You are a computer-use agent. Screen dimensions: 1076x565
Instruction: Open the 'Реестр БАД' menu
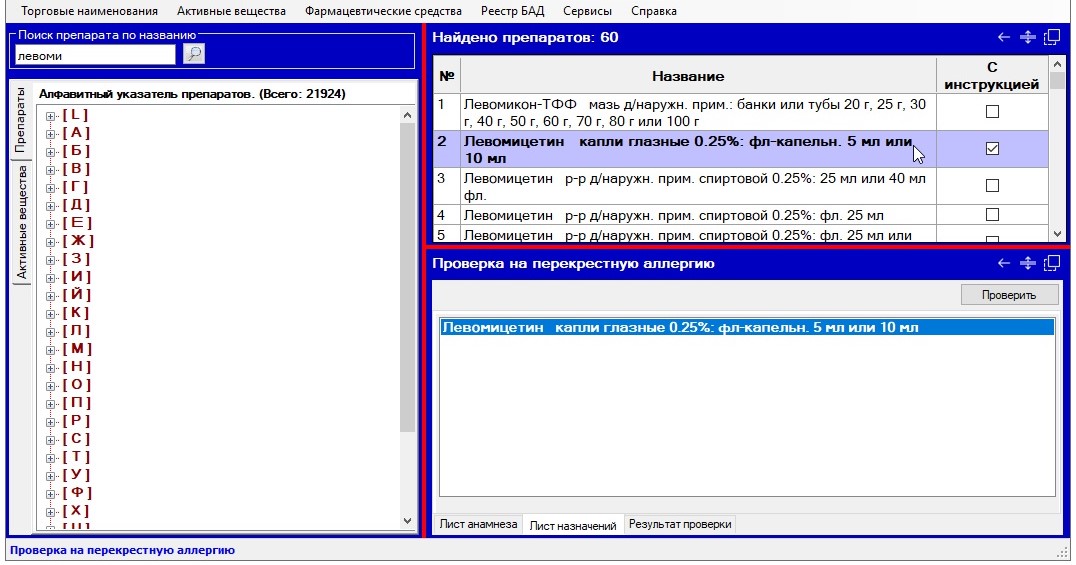coord(512,11)
